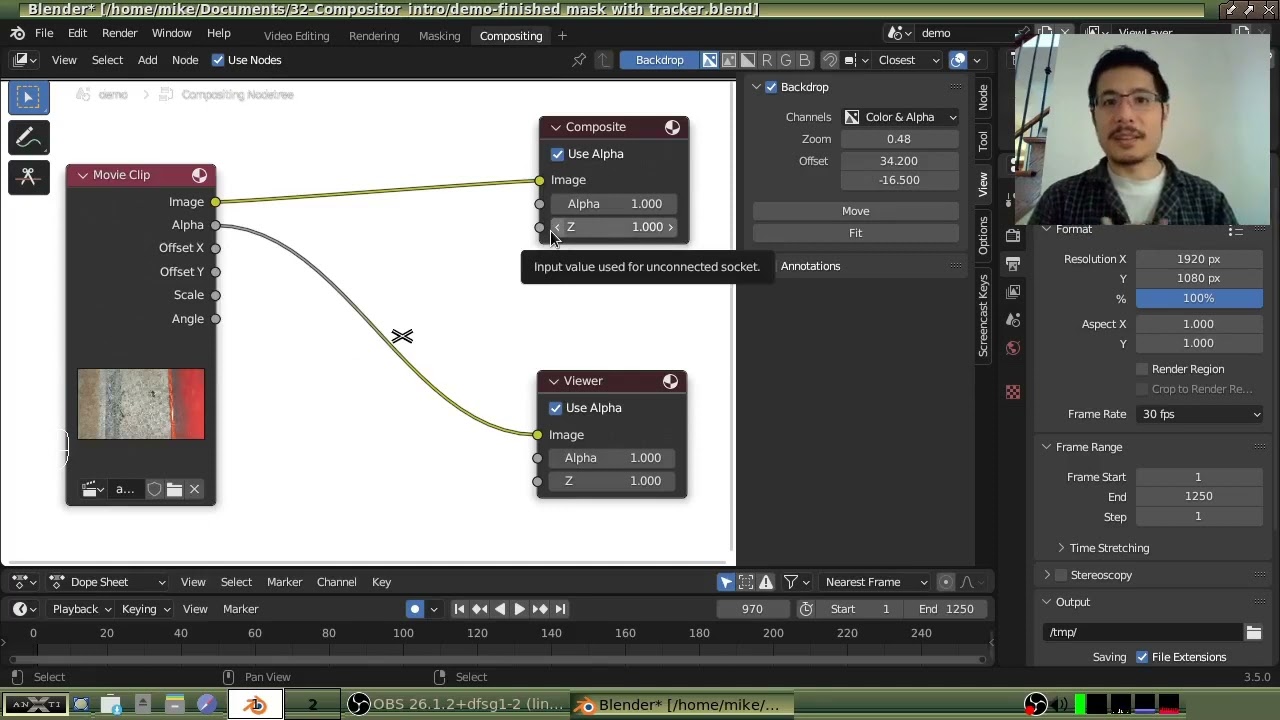Jump to the next keyframe
Viewport: 1280px width, 720px height.
540,609
